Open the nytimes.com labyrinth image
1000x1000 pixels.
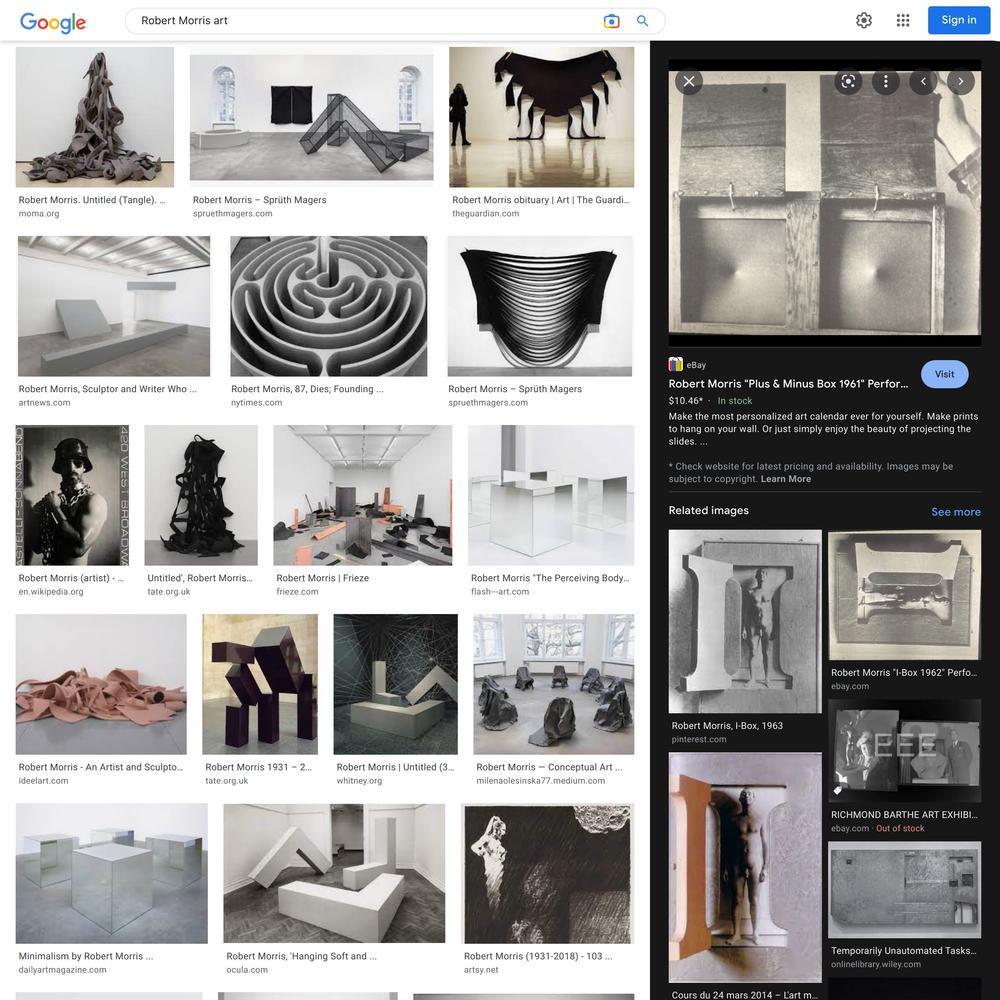point(328,306)
